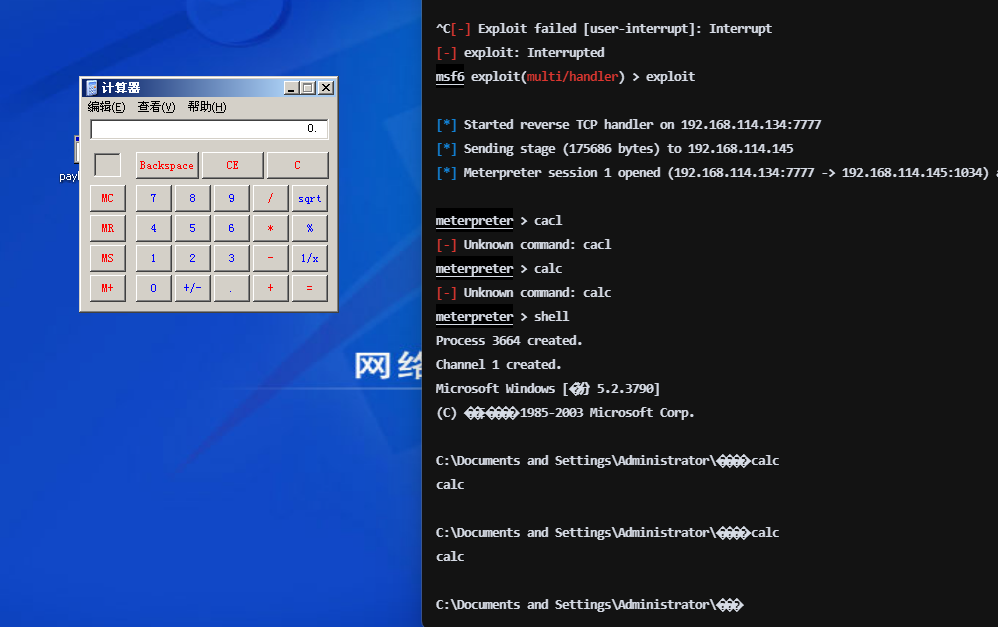Click '1985-2003 Microsoft Corp.' line
The width and height of the screenshot is (998, 627).
pos(565,413)
